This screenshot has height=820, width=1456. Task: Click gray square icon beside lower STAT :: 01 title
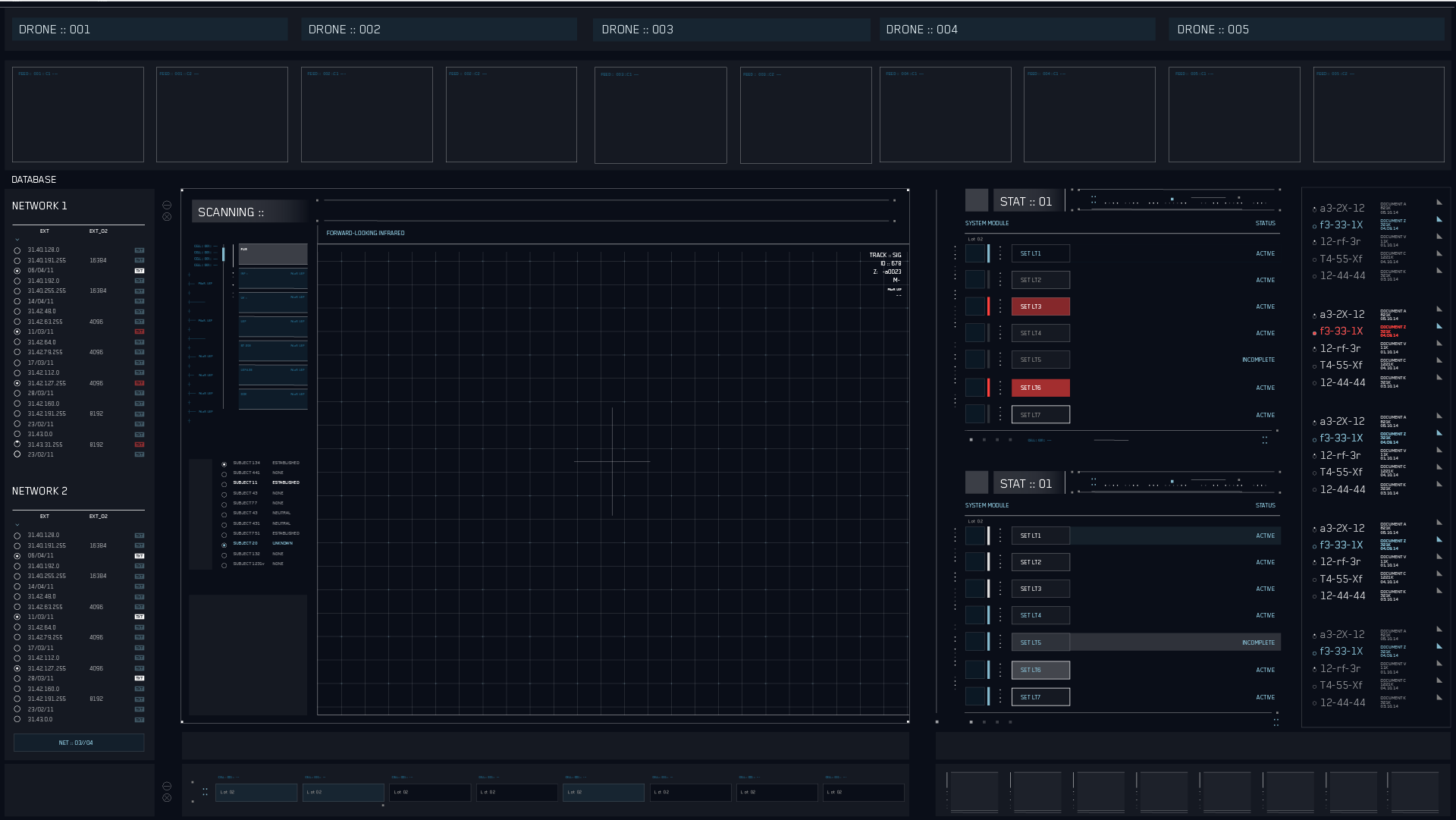click(x=977, y=482)
